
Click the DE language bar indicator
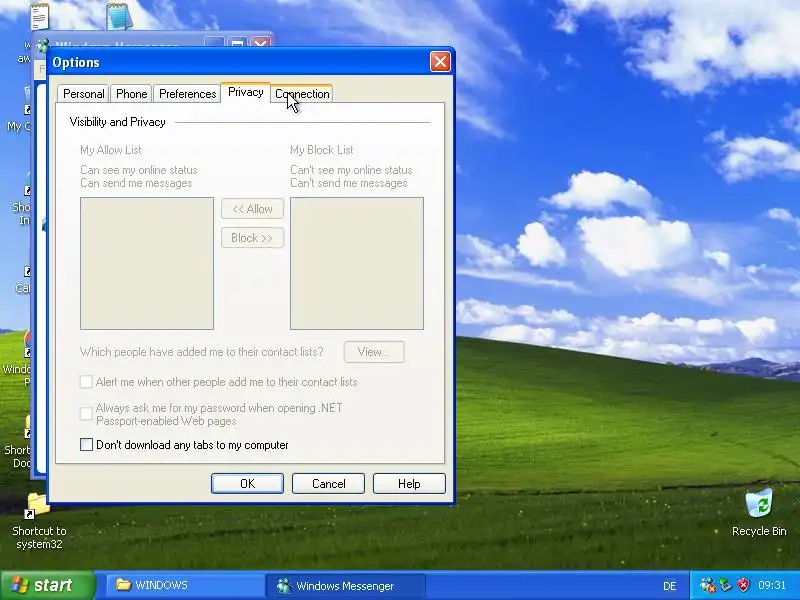pos(670,586)
